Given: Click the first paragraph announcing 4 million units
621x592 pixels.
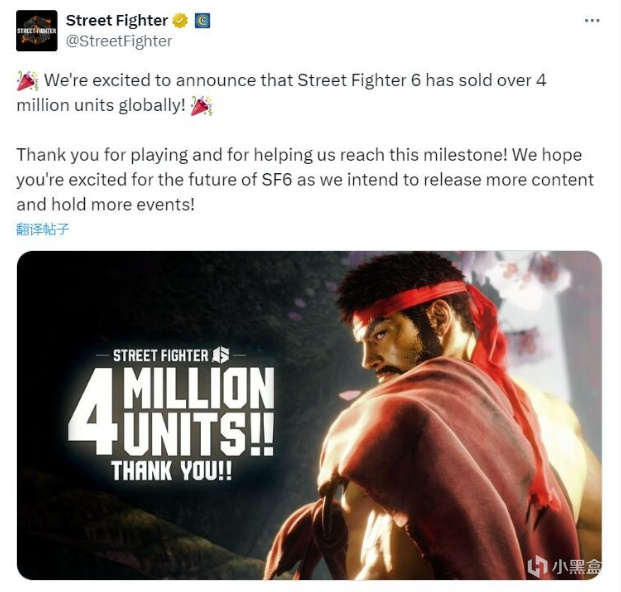Looking at the screenshot, I should (281, 93).
